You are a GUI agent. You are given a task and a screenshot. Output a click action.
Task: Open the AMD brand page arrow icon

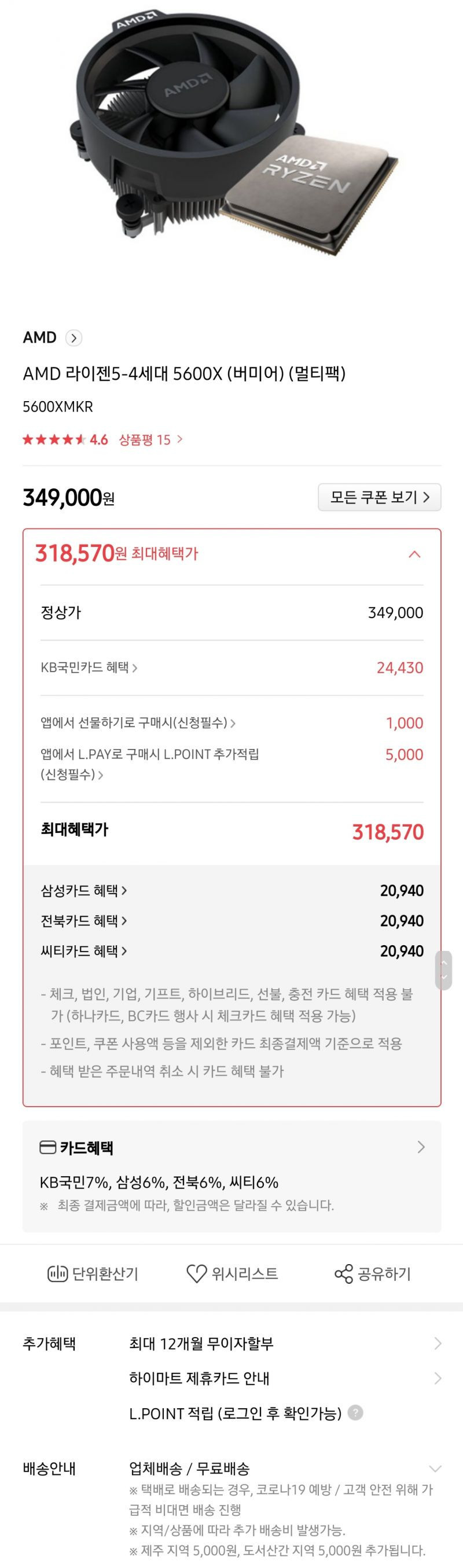(74, 338)
